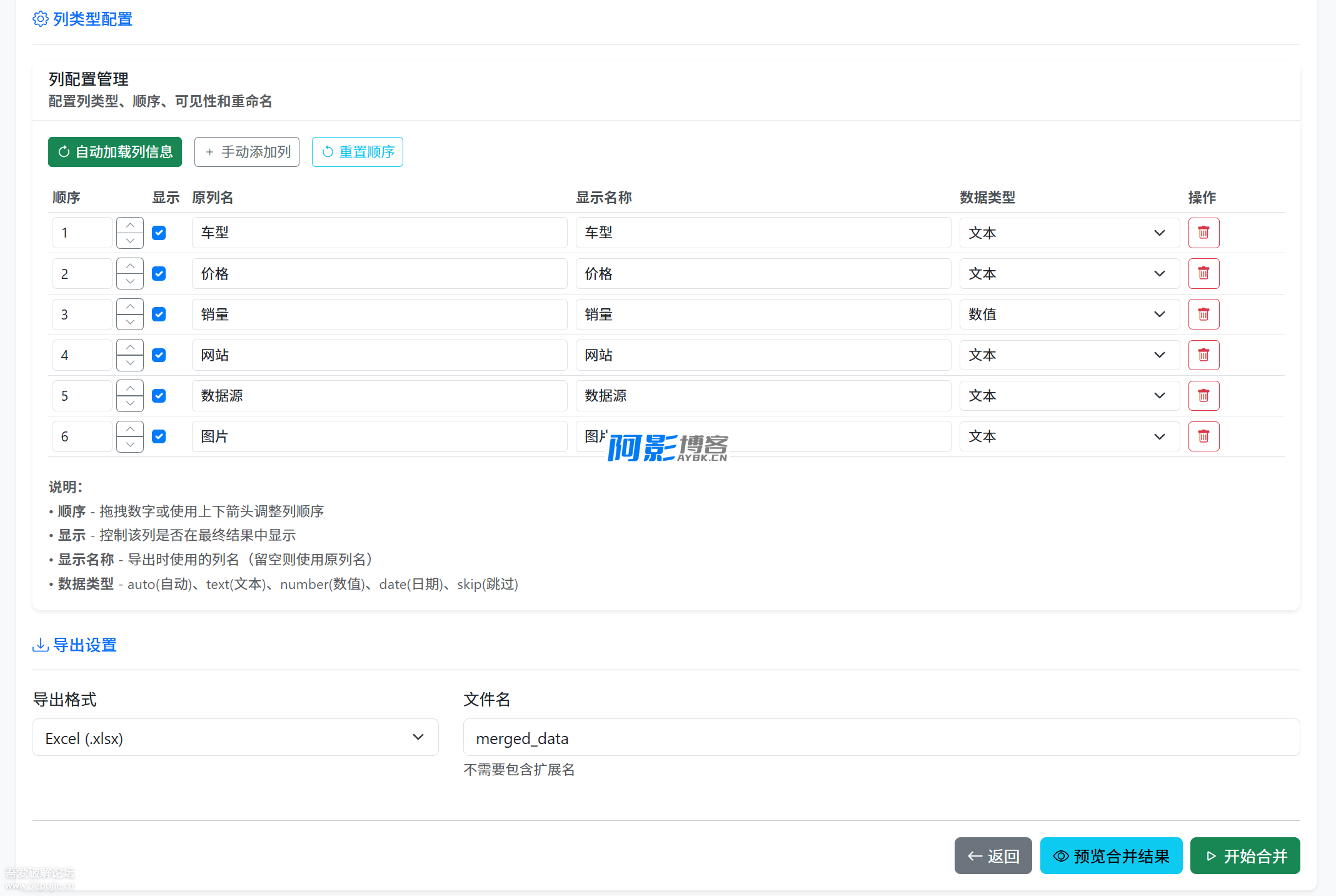The height and width of the screenshot is (896, 1336).
Task: Expand 价格 data type selector
Action: pyautogui.click(x=1068, y=273)
